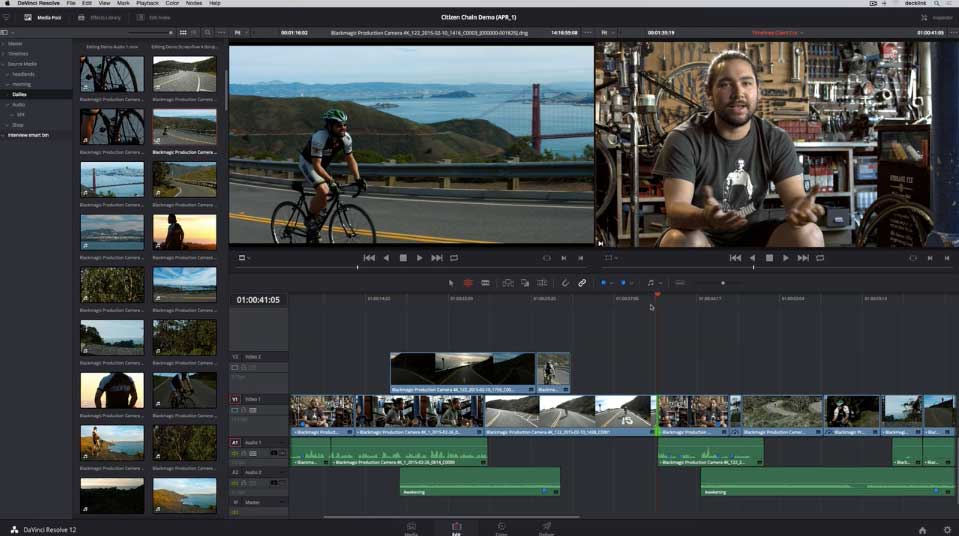
Task: Toggle the clip linking chain icon
Action: point(582,283)
